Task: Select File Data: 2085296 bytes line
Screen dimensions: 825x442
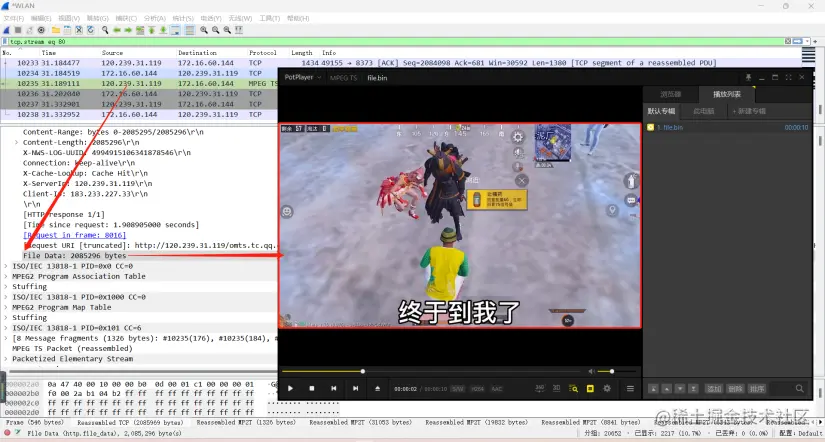Action: pos(75,256)
